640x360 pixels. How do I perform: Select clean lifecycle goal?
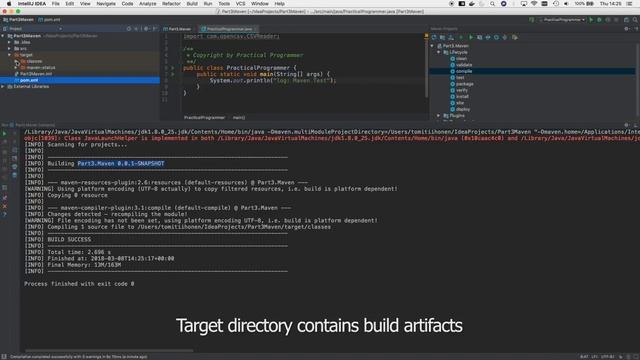click(x=461, y=58)
